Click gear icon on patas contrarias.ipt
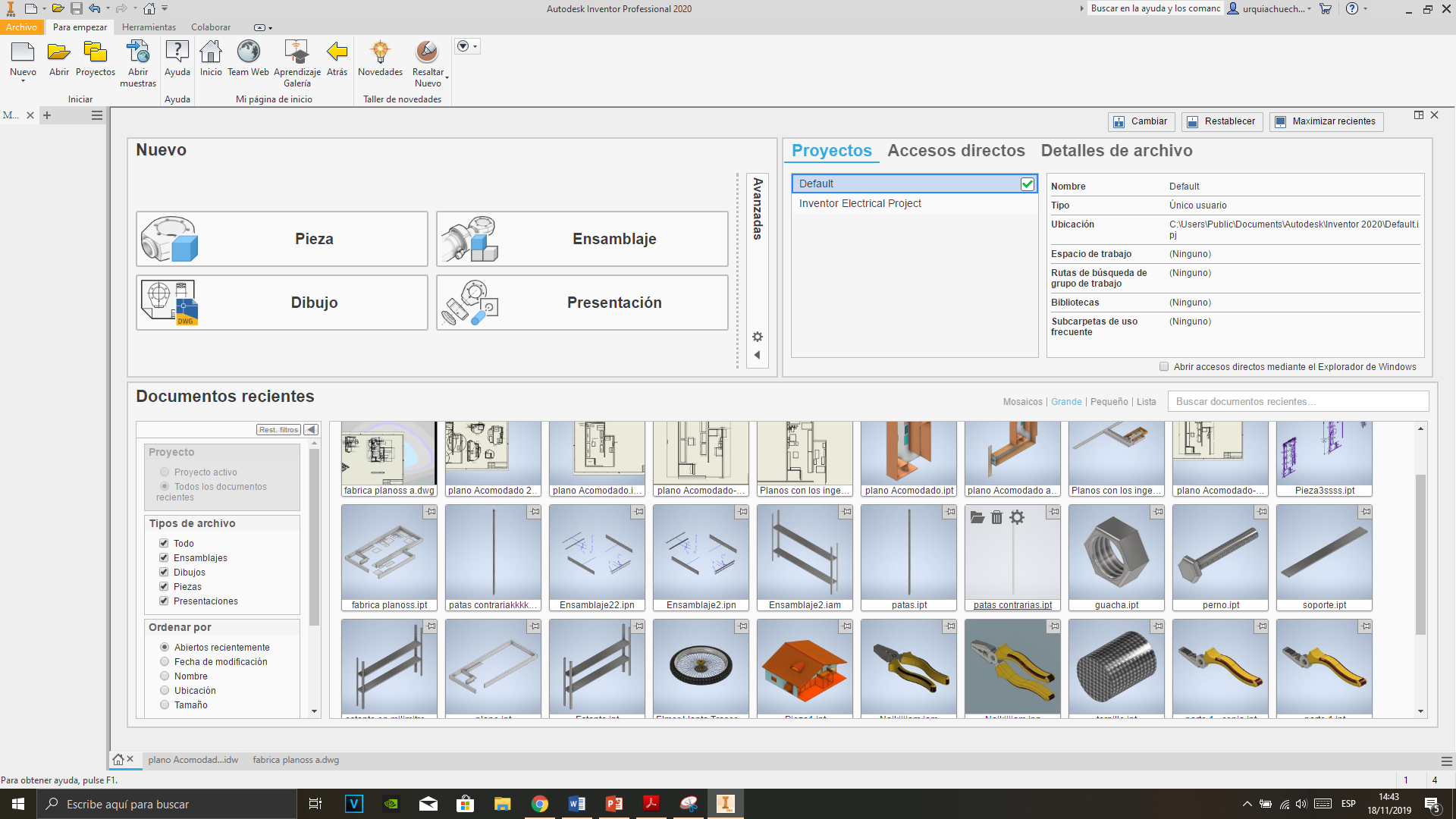Image resolution: width=1456 pixels, height=819 pixels. 1017,517
